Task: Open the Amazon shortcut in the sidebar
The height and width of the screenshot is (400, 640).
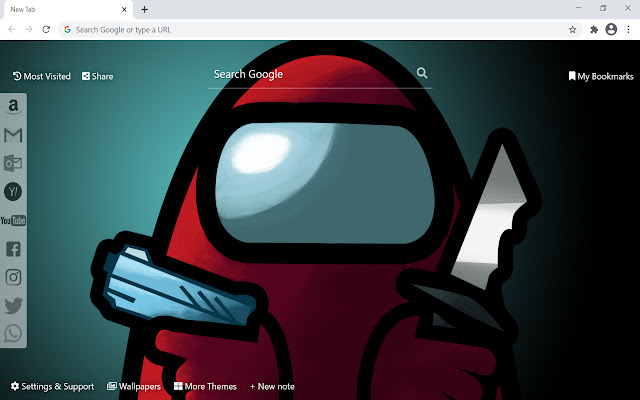Action: click(13, 107)
